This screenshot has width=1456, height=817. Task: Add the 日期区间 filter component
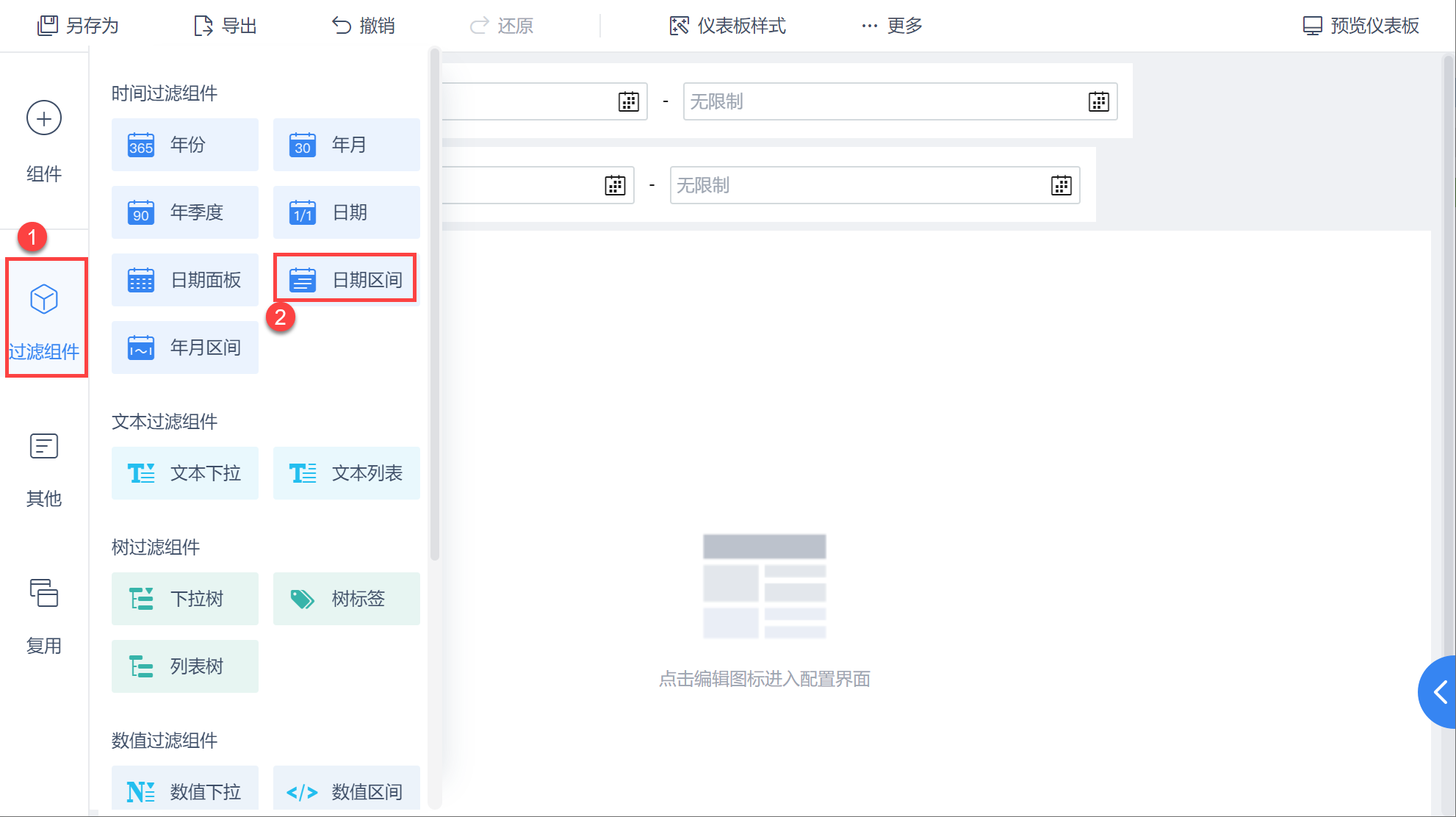pyautogui.click(x=345, y=279)
